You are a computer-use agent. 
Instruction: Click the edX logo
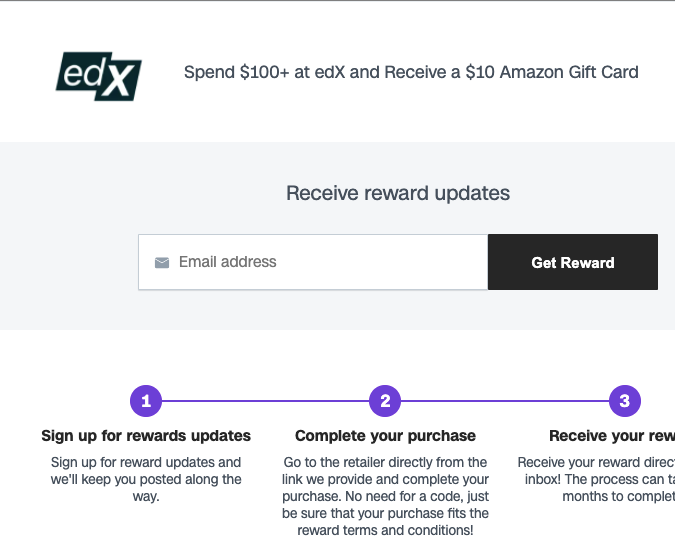98,74
